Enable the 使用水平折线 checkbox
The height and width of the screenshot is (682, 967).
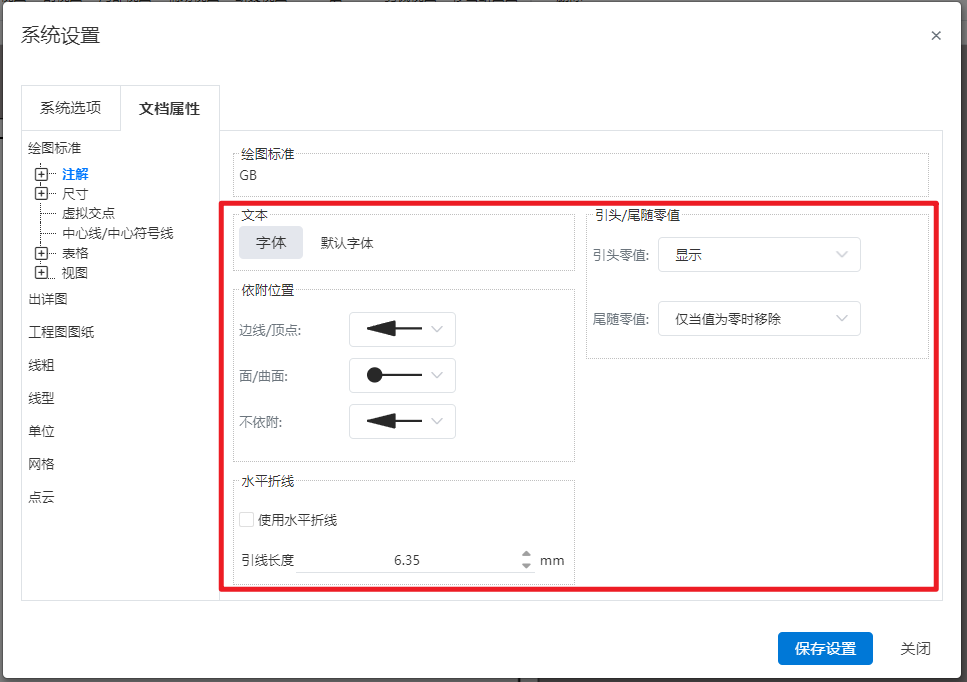coord(246,519)
